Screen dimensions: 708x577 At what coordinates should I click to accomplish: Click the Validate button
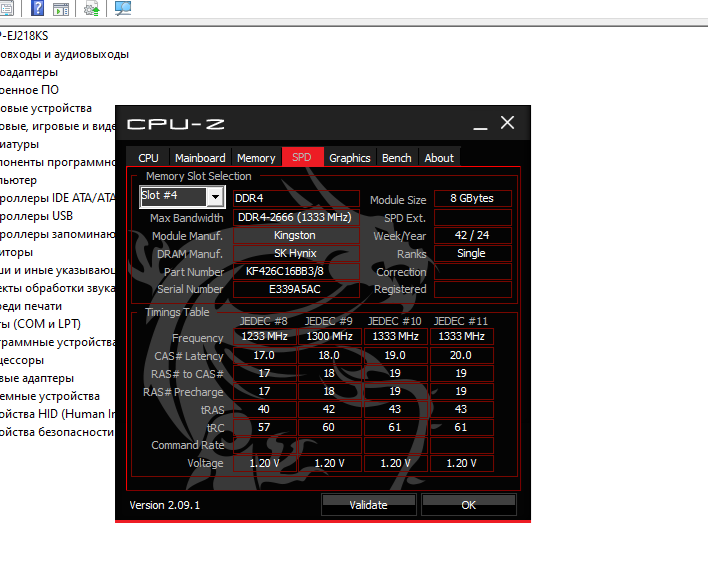(368, 505)
